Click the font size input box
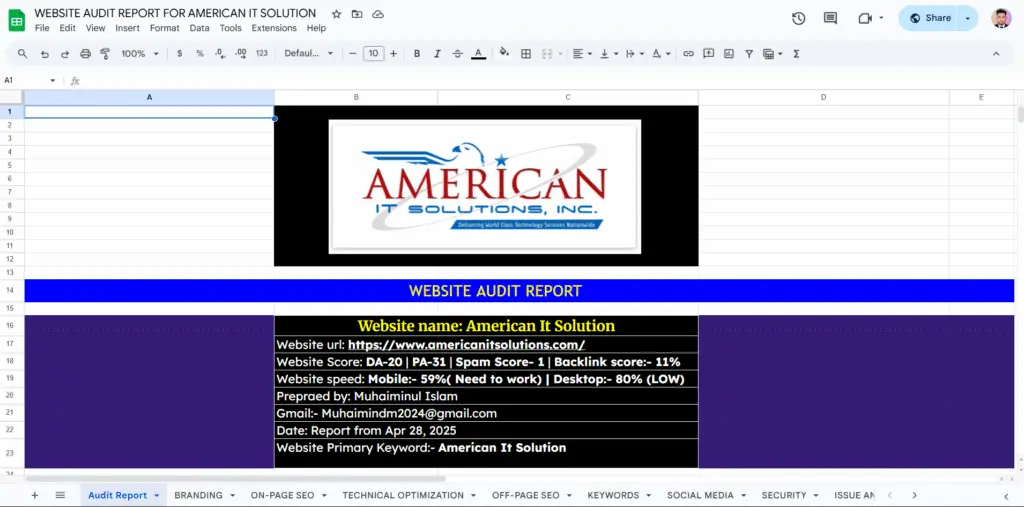The width and height of the screenshot is (1024, 507). pos(373,54)
